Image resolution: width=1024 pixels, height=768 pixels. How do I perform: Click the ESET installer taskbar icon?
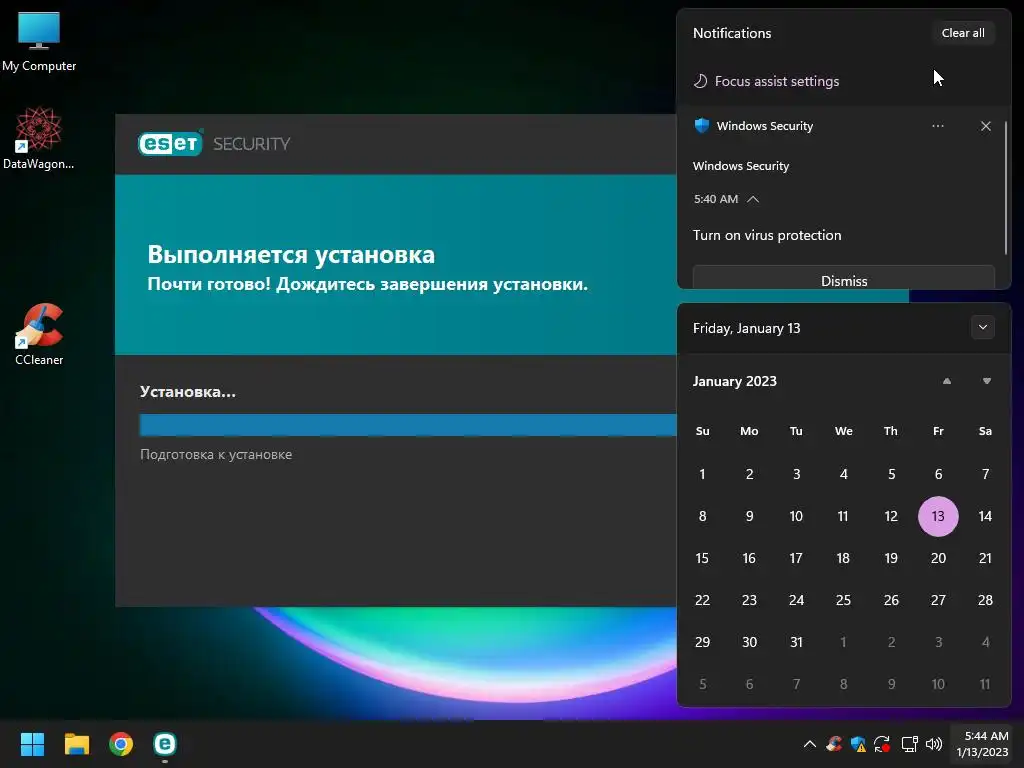pyautogui.click(x=165, y=744)
